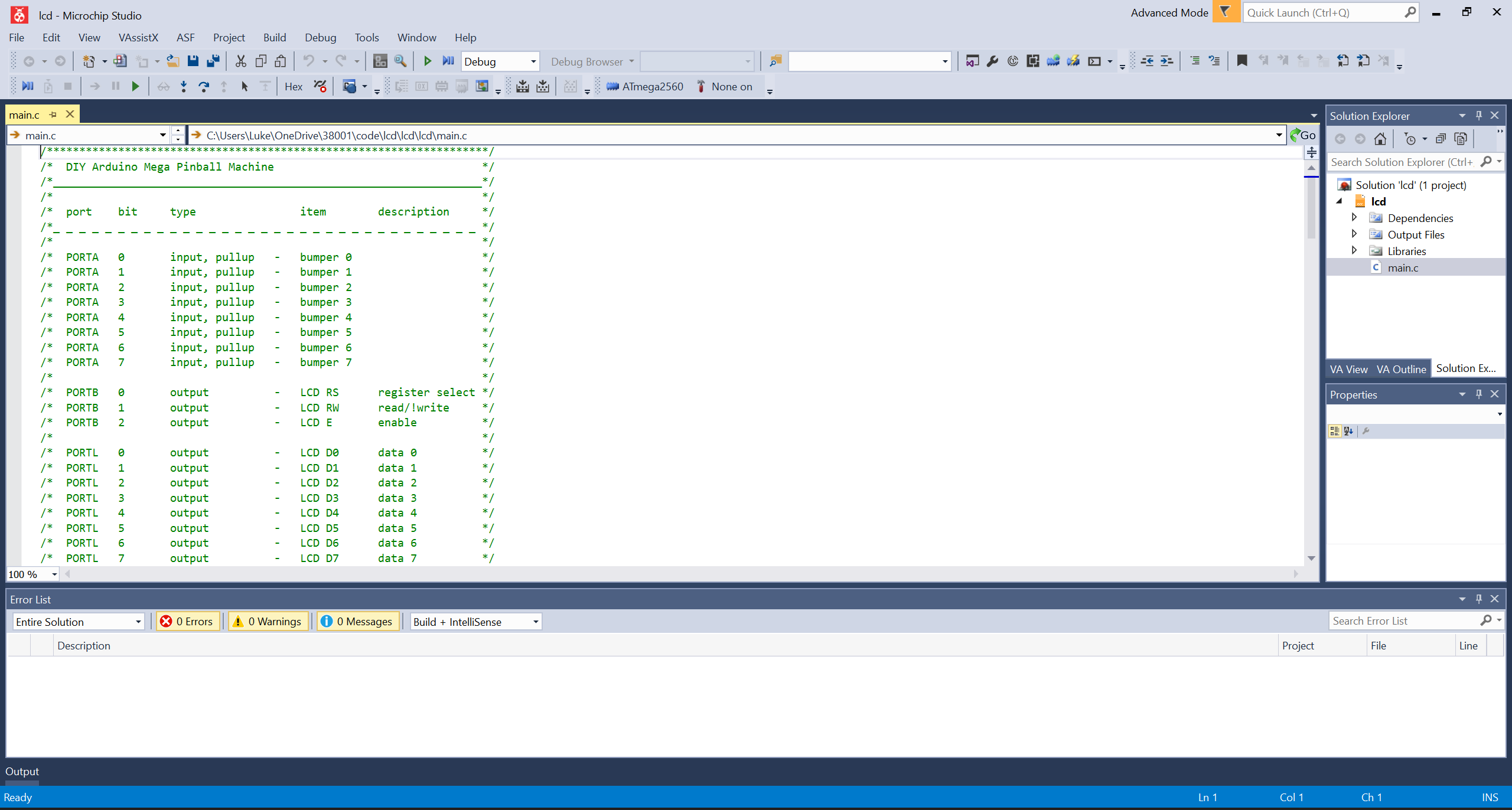The width and height of the screenshot is (1512, 810).
Task: Click Start Without Debugging green play icon
Action: (428, 61)
